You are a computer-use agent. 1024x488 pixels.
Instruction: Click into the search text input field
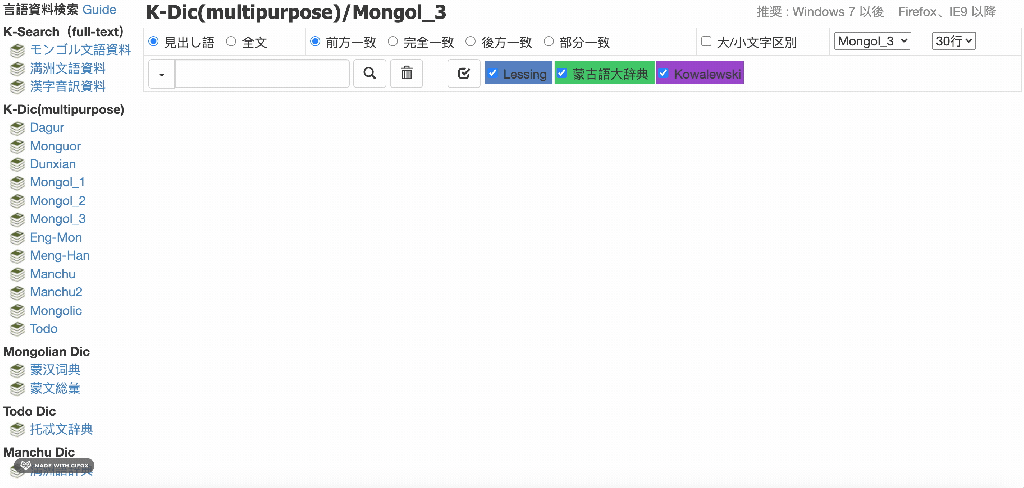tap(262, 74)
